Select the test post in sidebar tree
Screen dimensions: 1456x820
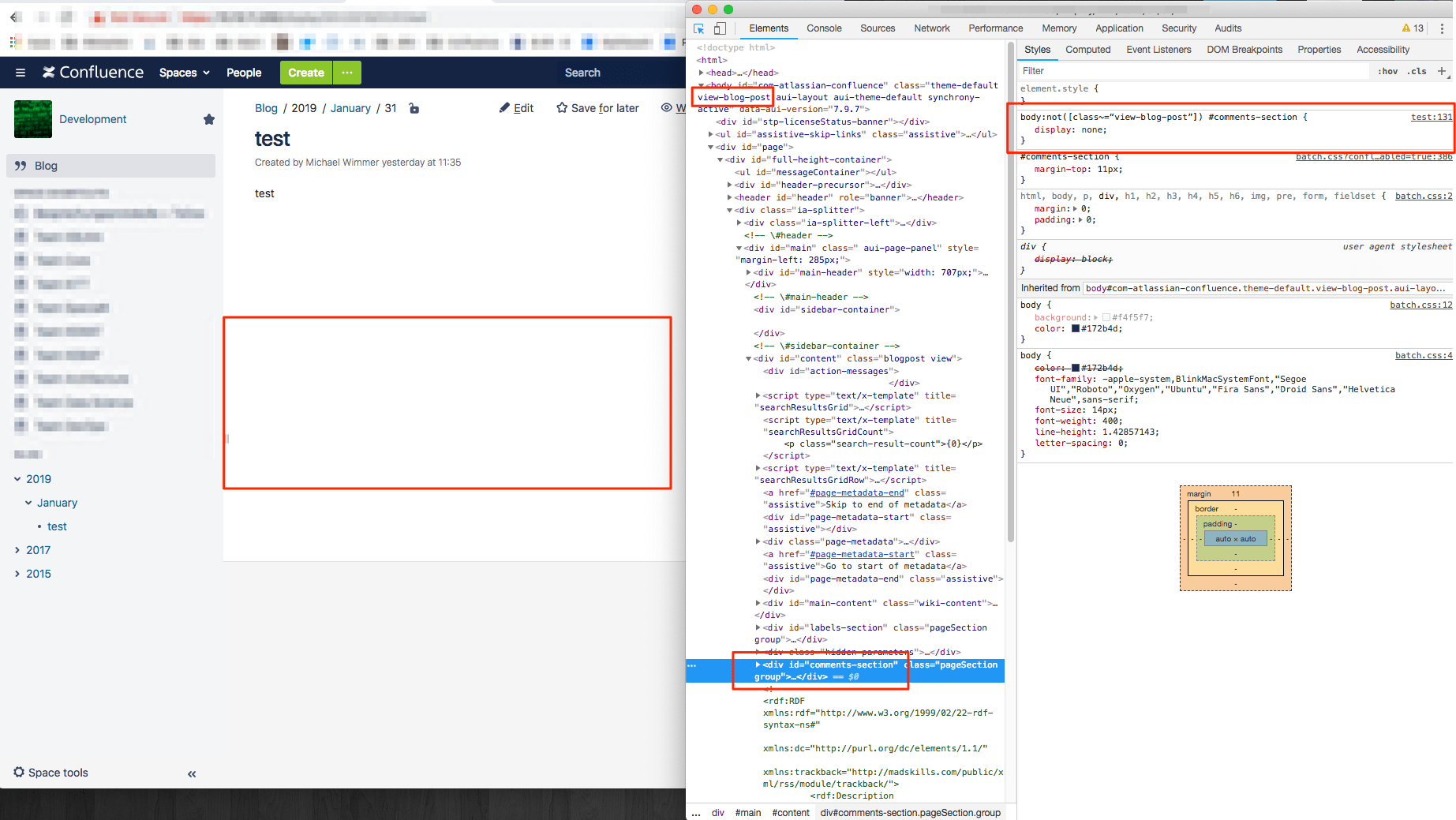pyautogui.click(x=57, y=526)
